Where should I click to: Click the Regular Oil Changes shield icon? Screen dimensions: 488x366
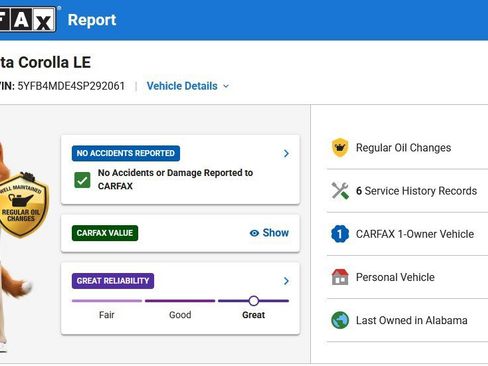(x=340, y=147)
